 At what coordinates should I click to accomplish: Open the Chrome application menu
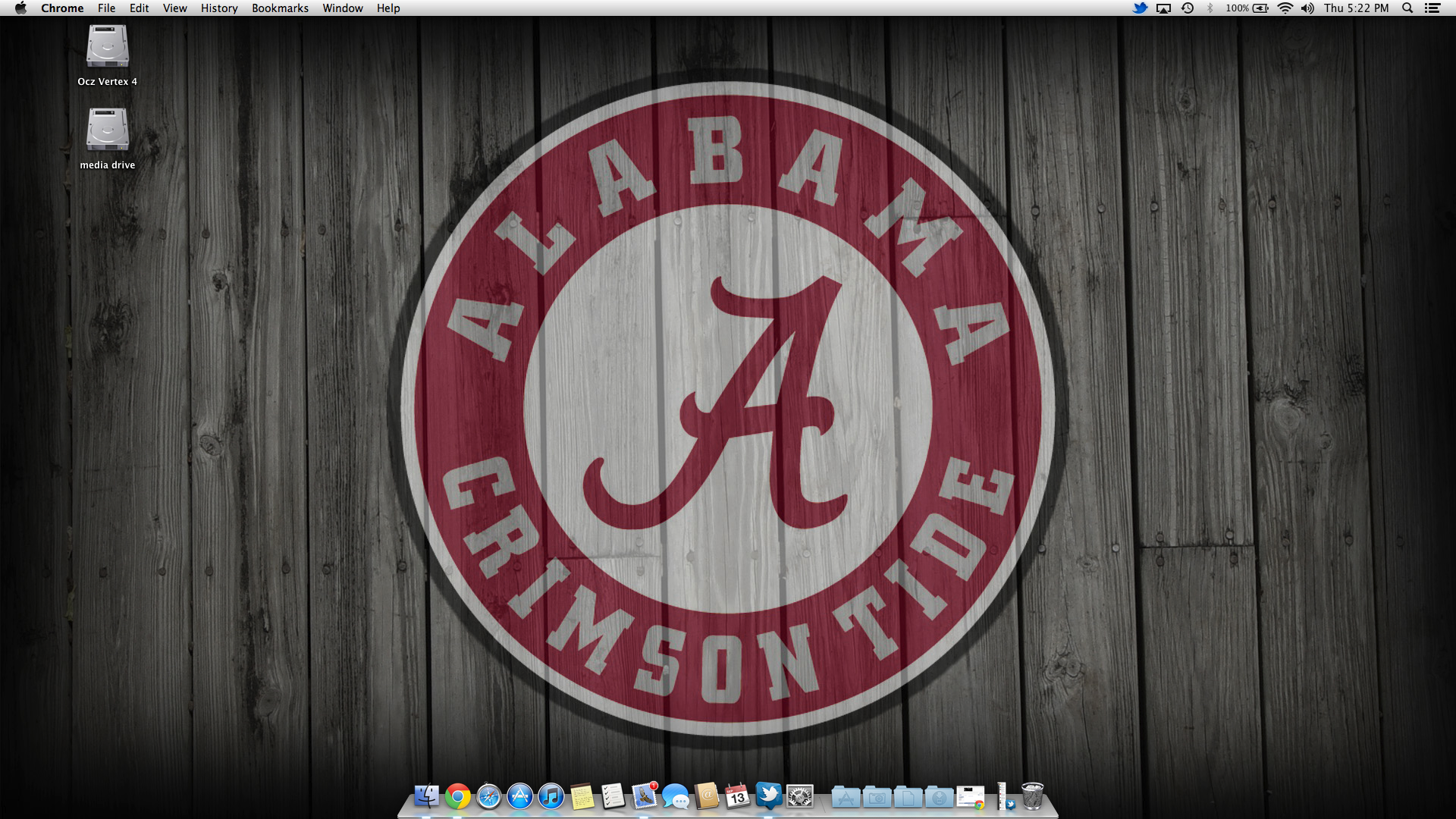coord(62,8)
